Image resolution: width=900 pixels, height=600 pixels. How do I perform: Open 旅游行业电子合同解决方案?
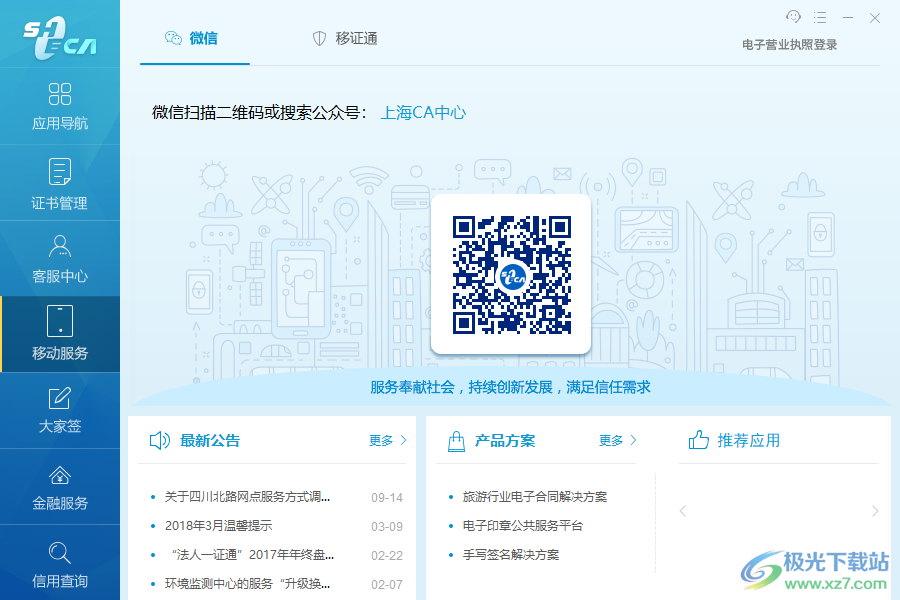point(535,497)
